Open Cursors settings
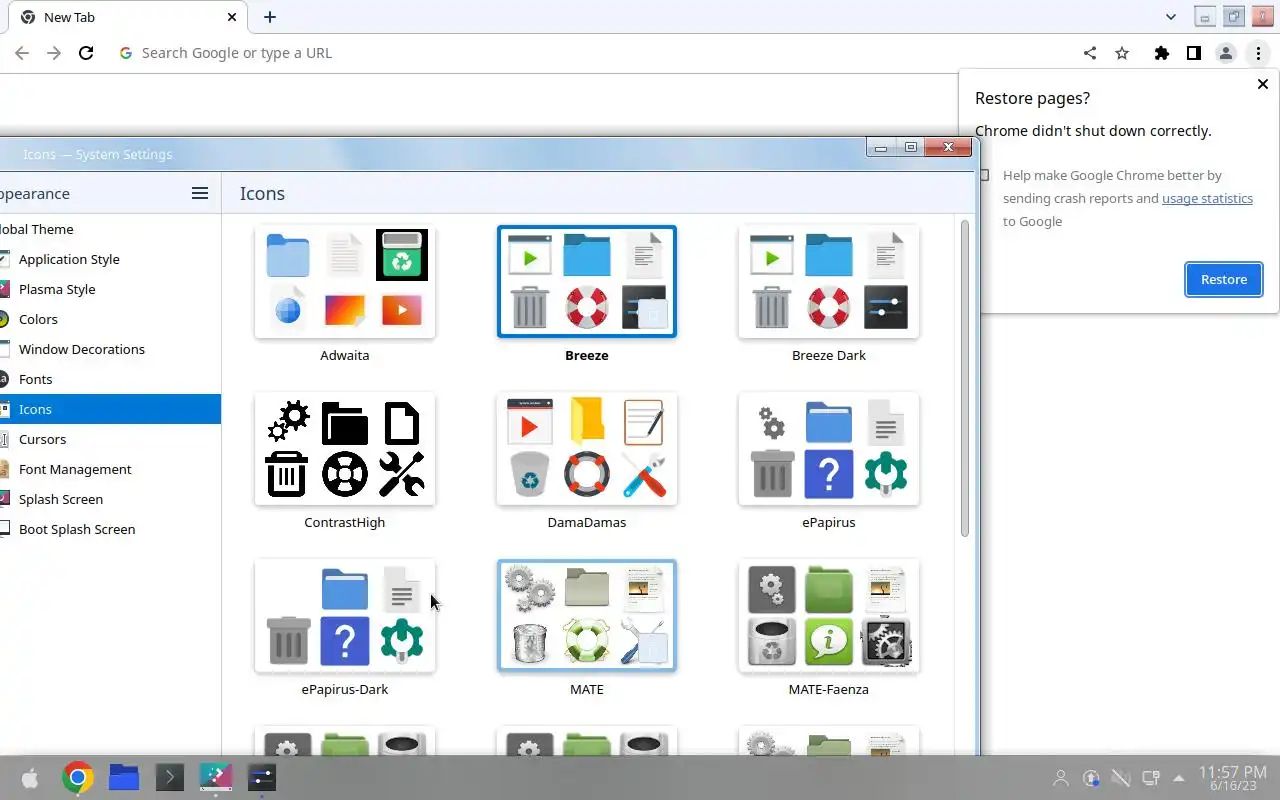The image size is (1280, 800). (110, 439)
